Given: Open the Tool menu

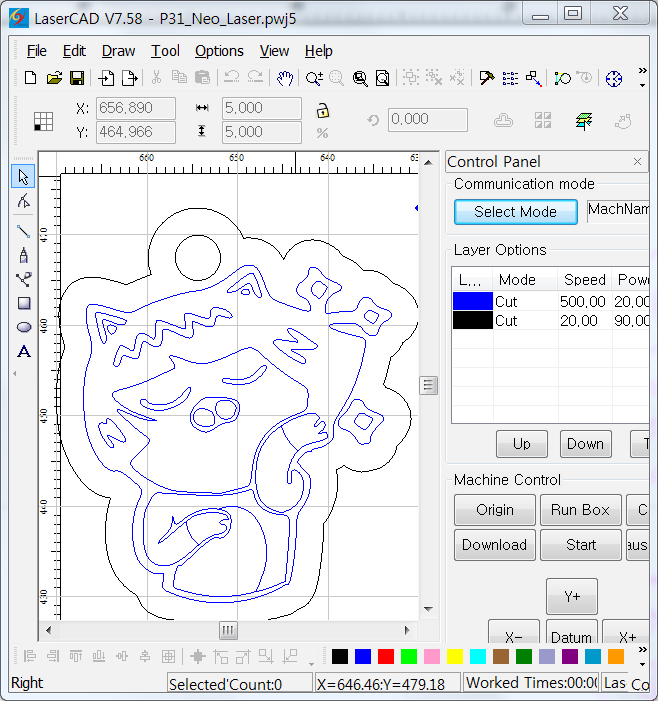Looking at the screenshot, I should pyautogui.click(x=165, y=51).
